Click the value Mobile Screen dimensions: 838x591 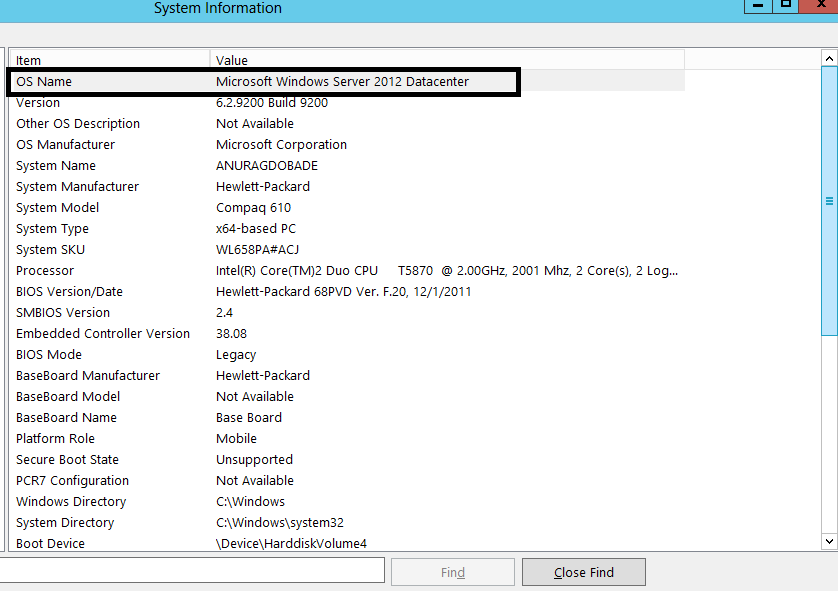point(236,438)
